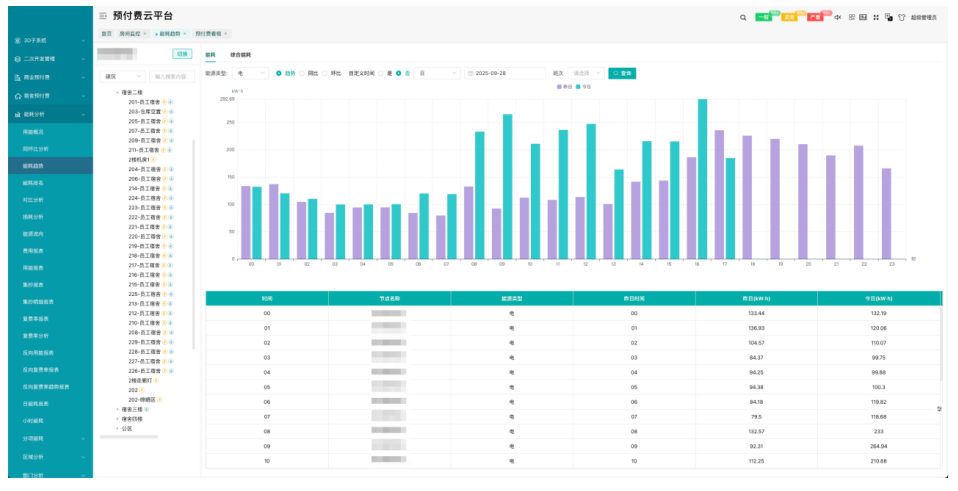
Task: Select the 同比 radio option
Action: [x=303, y=73]
